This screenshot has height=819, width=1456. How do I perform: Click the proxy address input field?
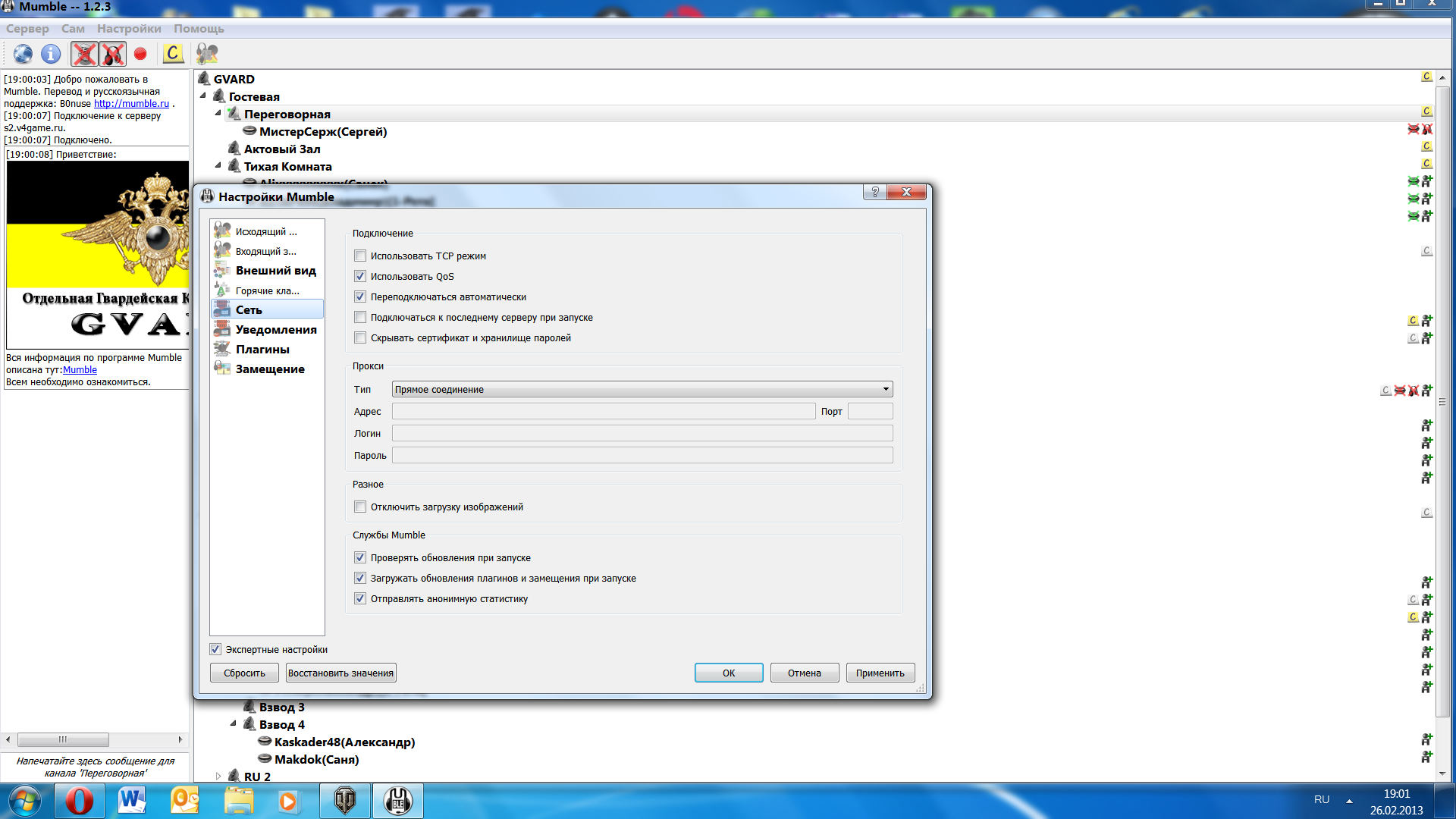603,412
